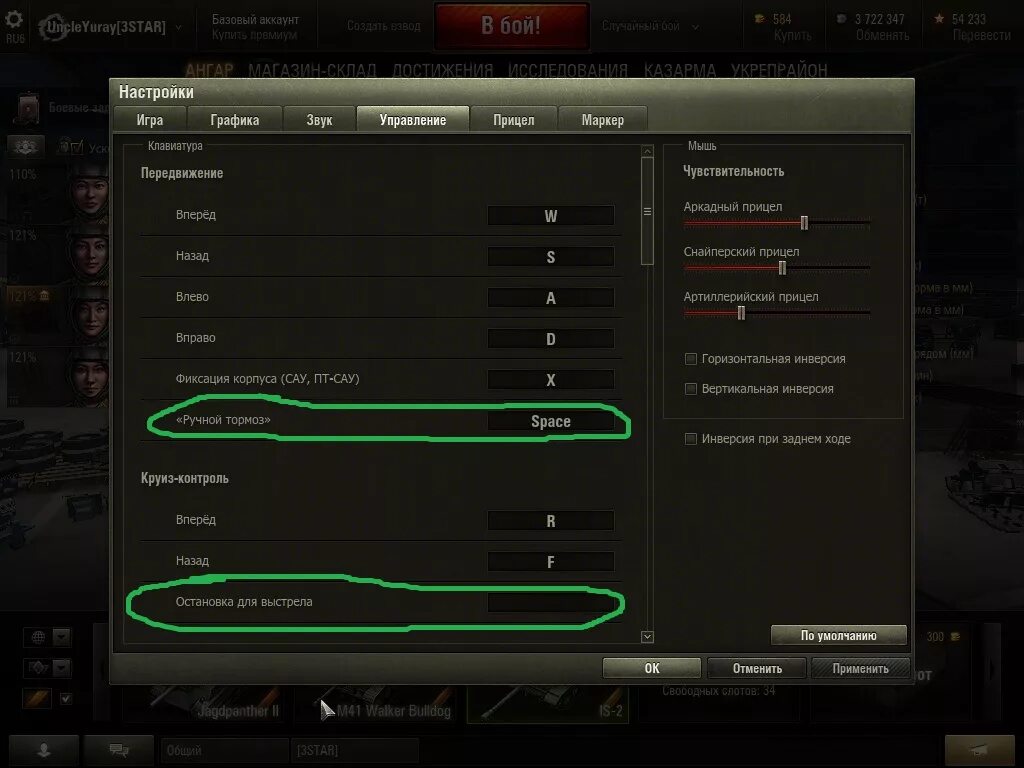Screen dimensions: 1024x768
Task: Click the scrollbar down arrow
Action: 647,637
